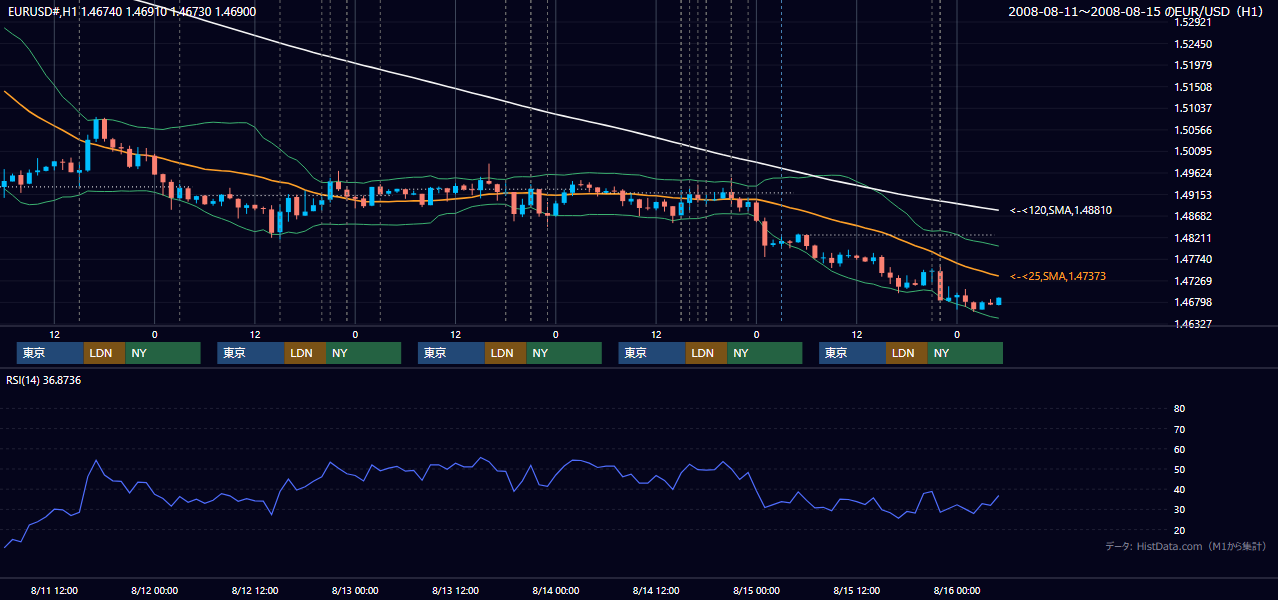Screen dimensions: 1278x600
Task: Click the 8/13 12:00 time axis label
Action: click(x=455, y=590)
